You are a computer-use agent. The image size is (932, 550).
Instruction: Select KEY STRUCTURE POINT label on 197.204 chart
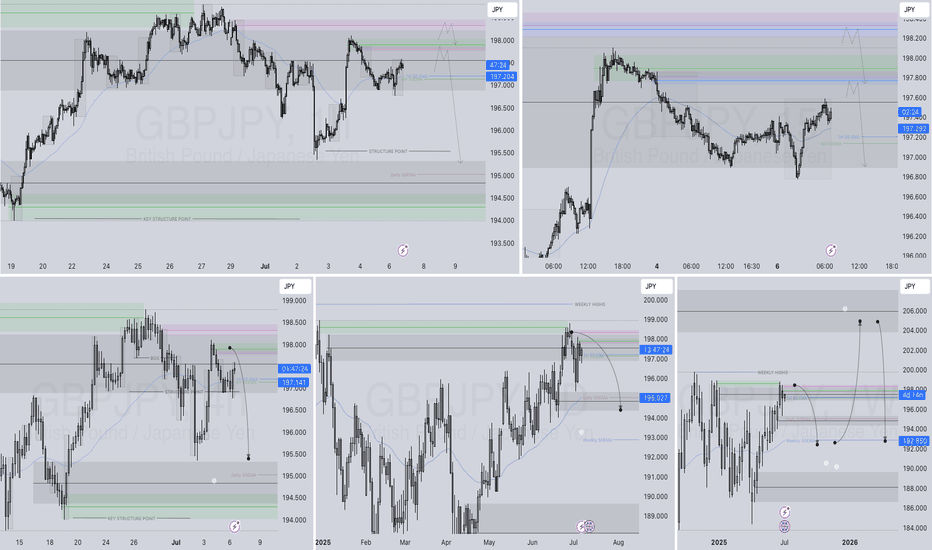[x=167, y=219]
